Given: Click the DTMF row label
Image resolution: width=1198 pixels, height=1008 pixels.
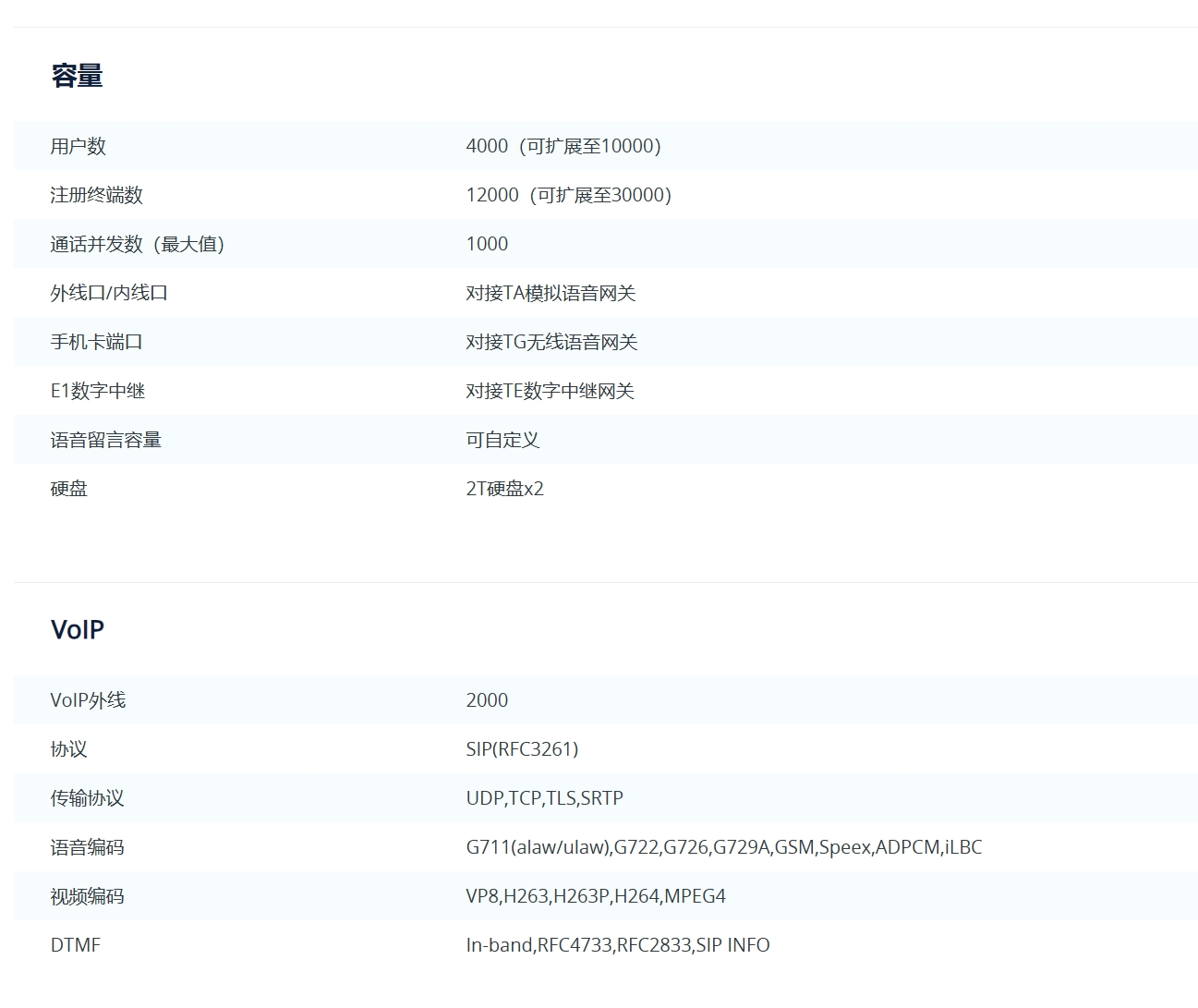Looking at the screenshot, I should [x=75, y=945].
